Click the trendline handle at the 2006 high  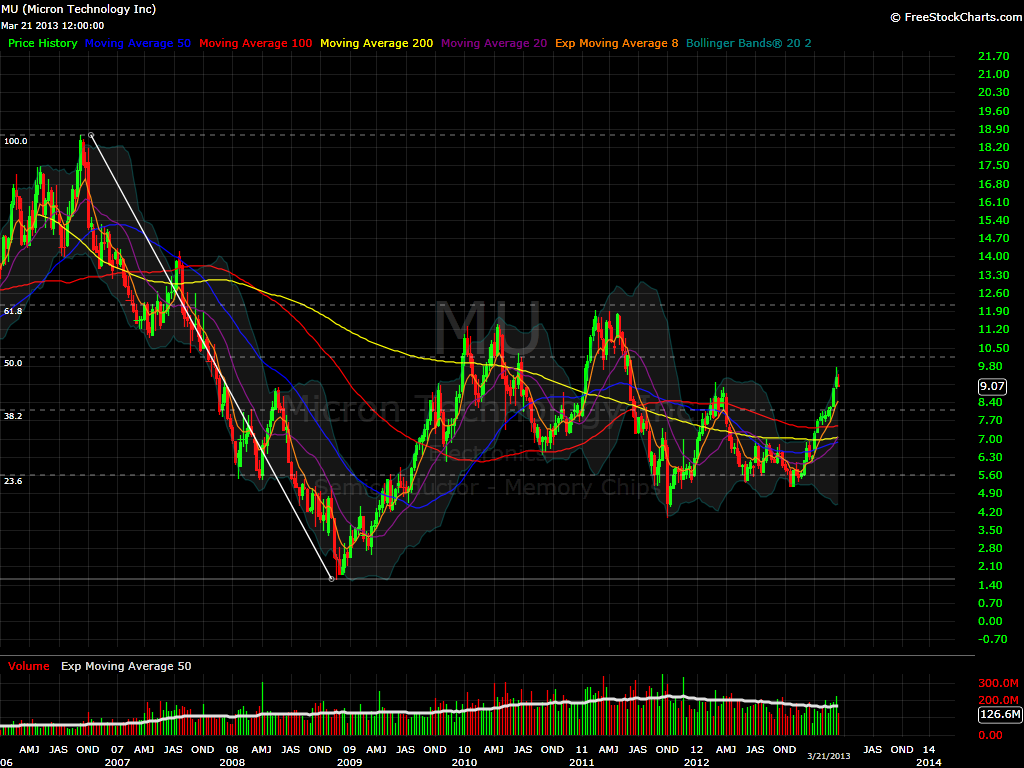pyautogui.click(x=91, y=135)
